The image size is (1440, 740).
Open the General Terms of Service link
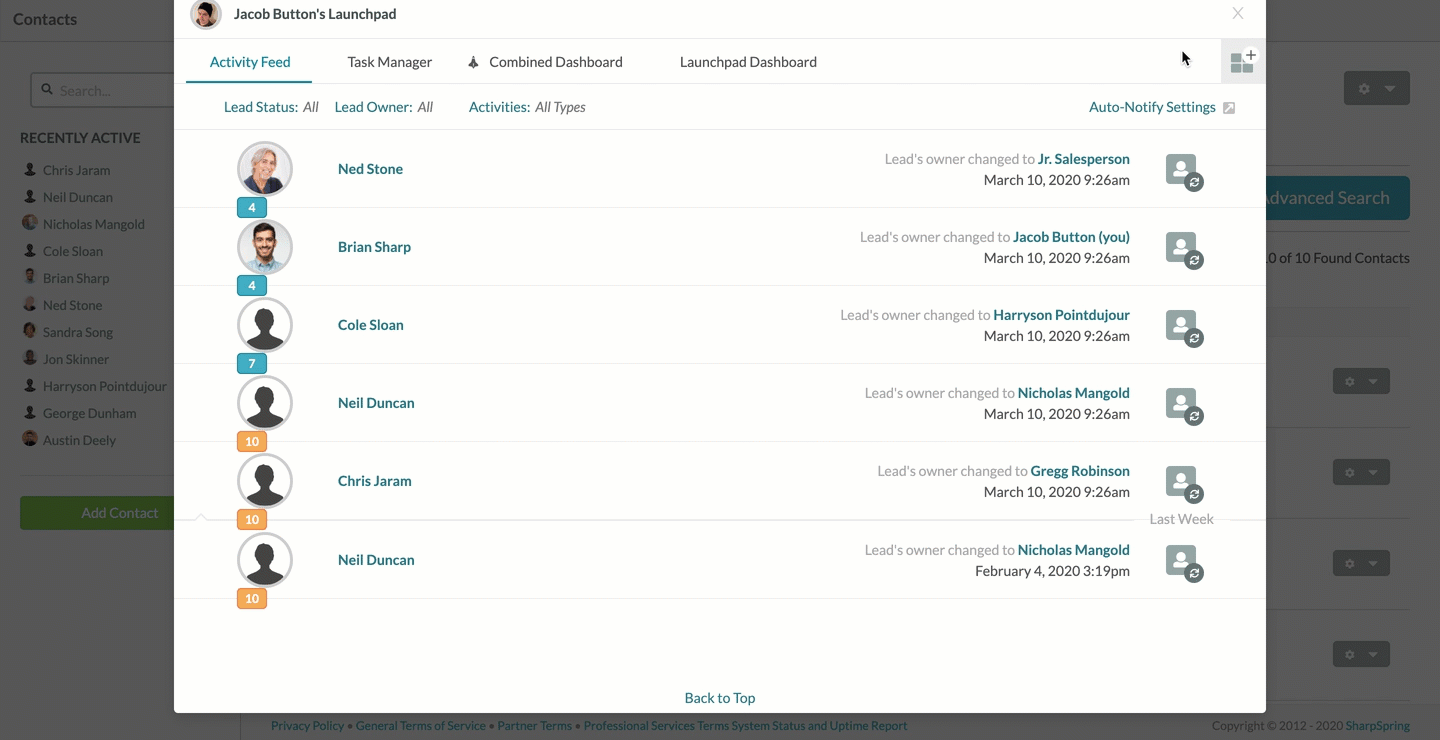(x=420, y=726)
